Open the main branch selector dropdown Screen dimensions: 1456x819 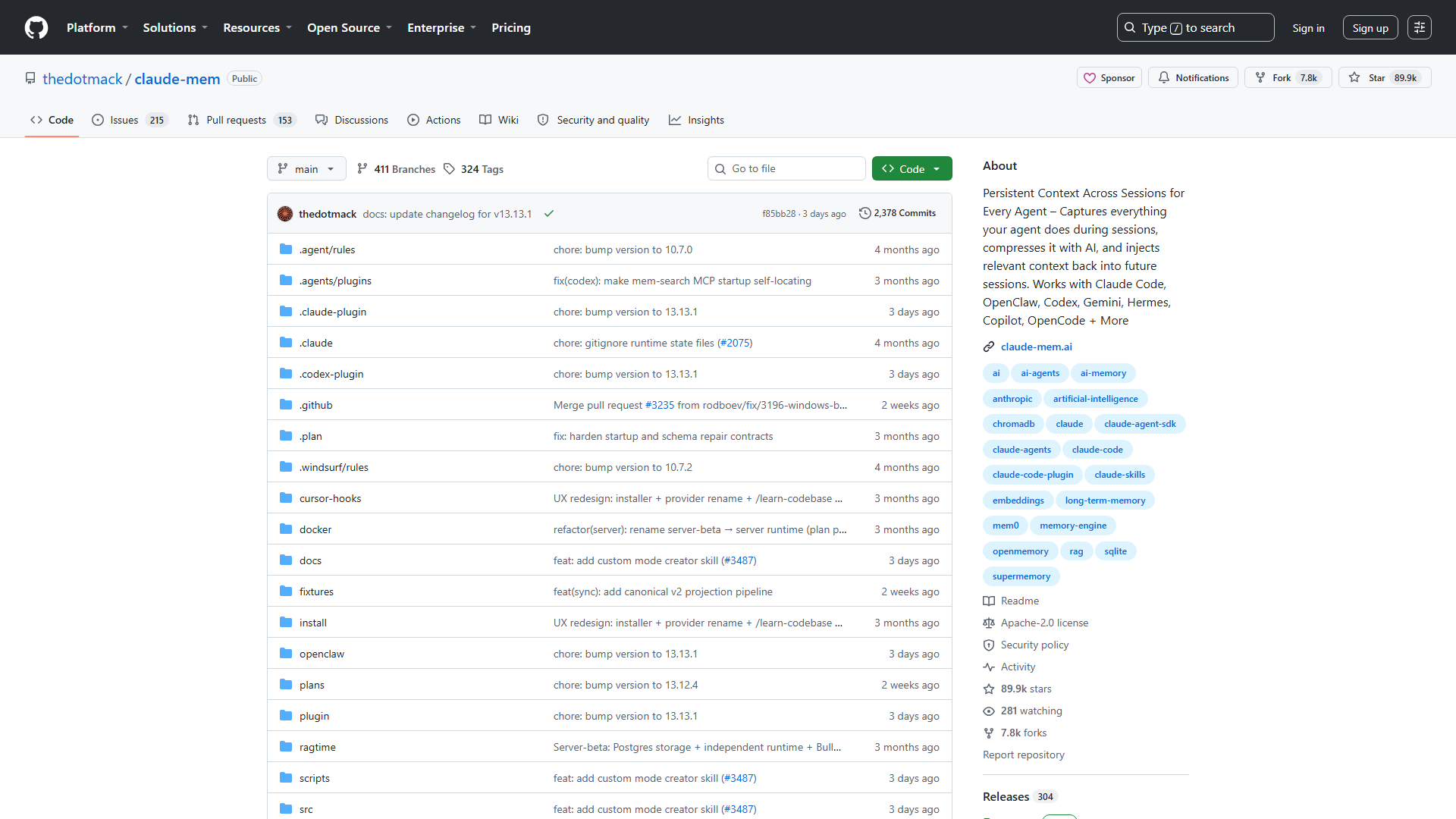coord(306,168)
